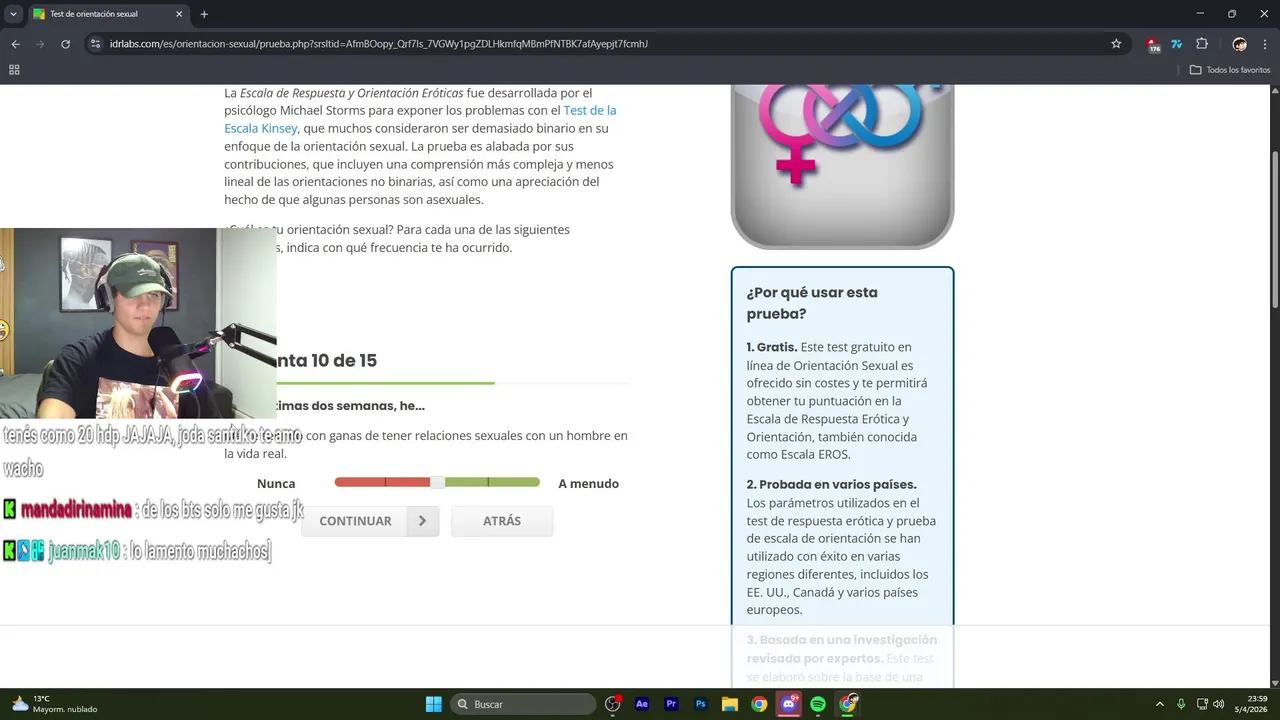Open the red extension with 176 badge
1280x720 pixels.
tap(1153, 44)
